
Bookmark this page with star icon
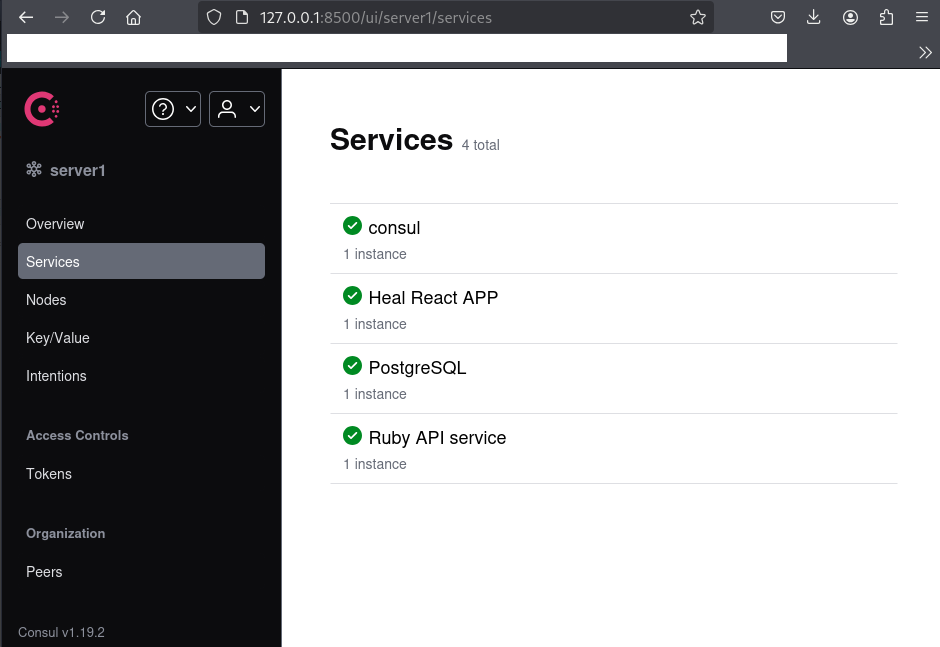point(698,17)
